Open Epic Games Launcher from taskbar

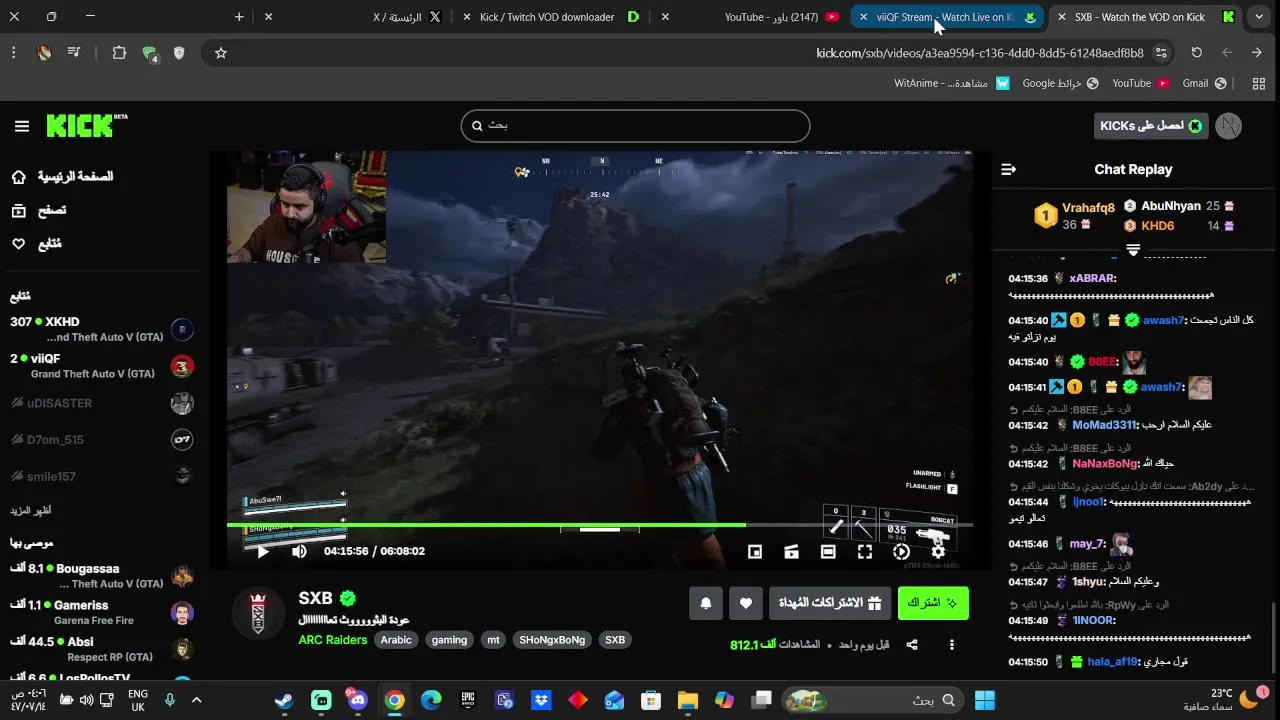(468, 700)
